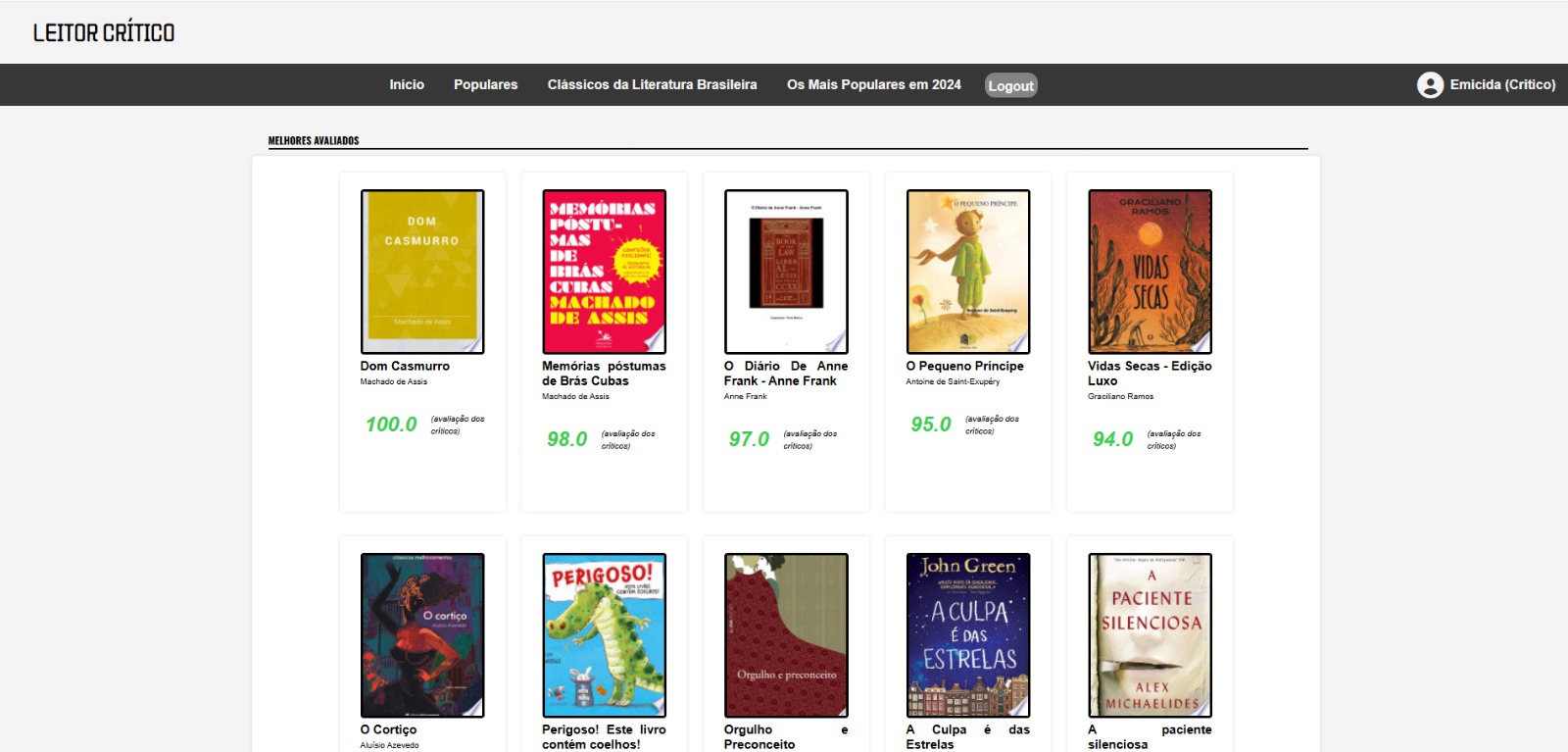Select the O Cortiço book cover
The image size is (1568, 752).
[422, 634]
